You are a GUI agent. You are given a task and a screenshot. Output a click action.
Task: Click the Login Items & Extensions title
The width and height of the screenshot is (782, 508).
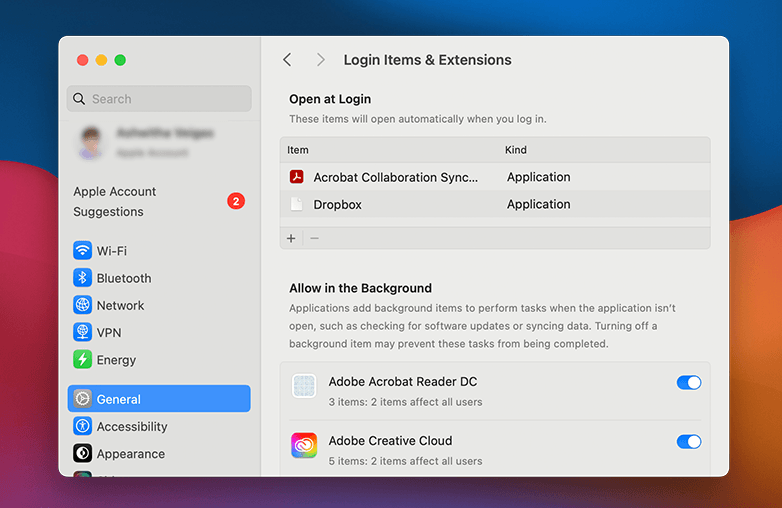[x=427, y=60]
